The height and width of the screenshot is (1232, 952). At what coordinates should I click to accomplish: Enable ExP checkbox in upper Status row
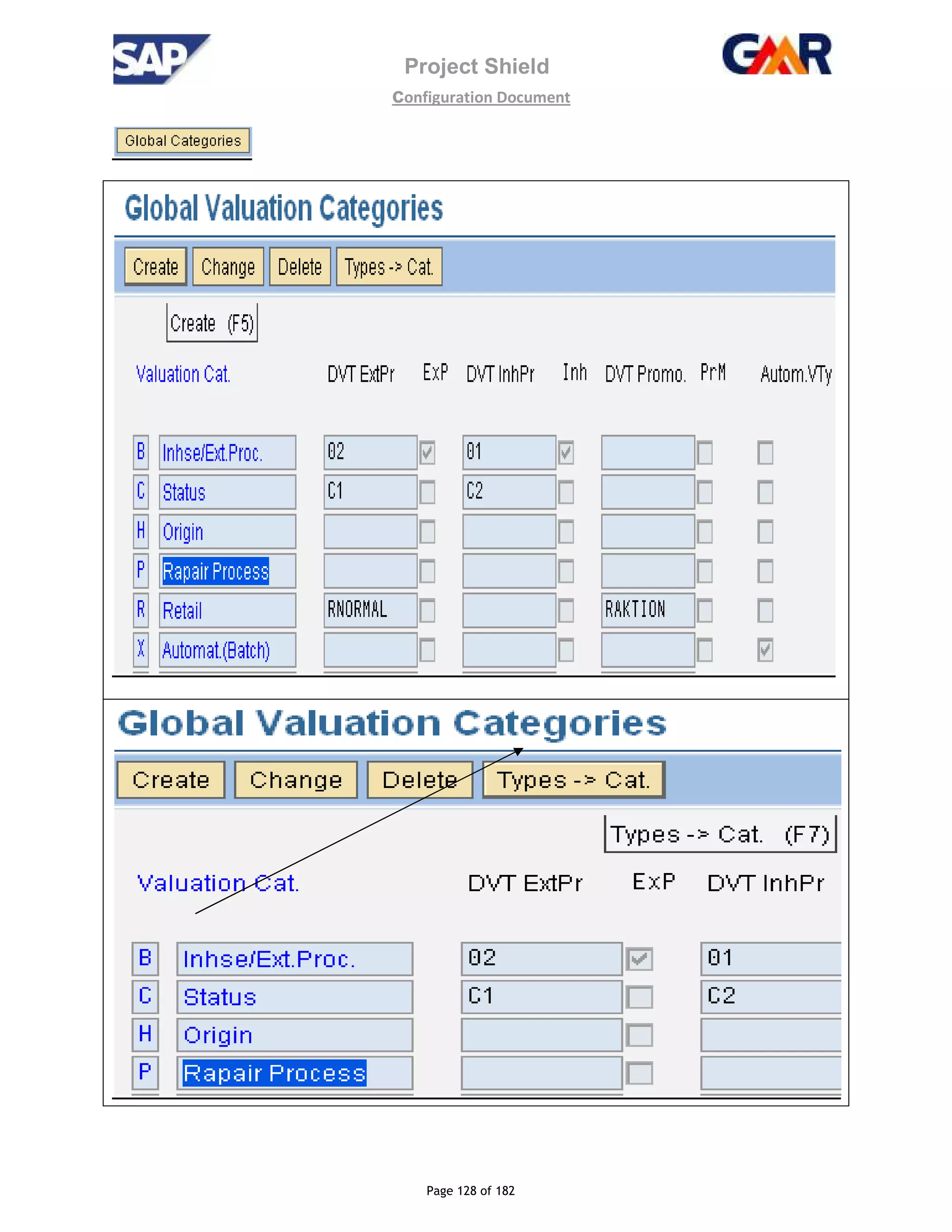(x=427, y=492)
